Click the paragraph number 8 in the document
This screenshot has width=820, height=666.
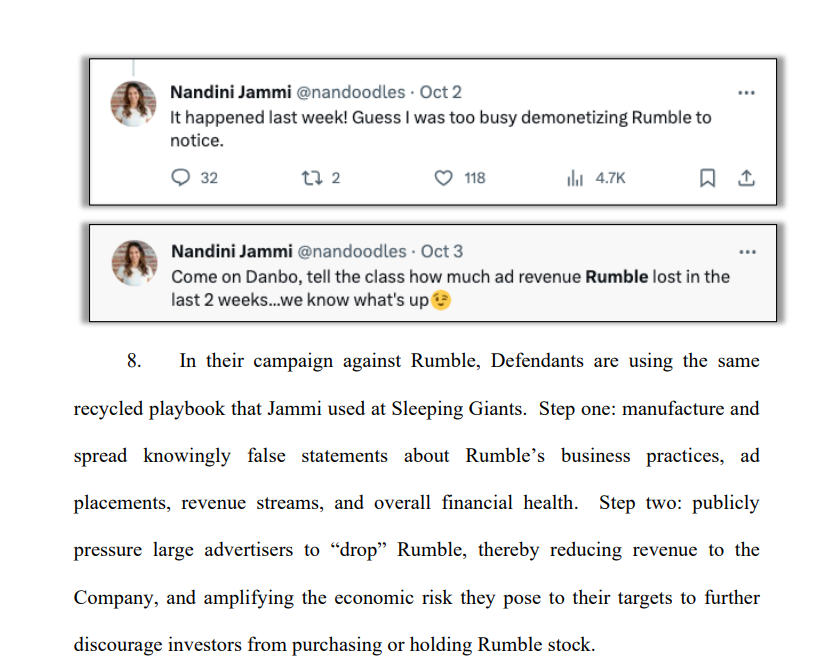tap(134, 361)
